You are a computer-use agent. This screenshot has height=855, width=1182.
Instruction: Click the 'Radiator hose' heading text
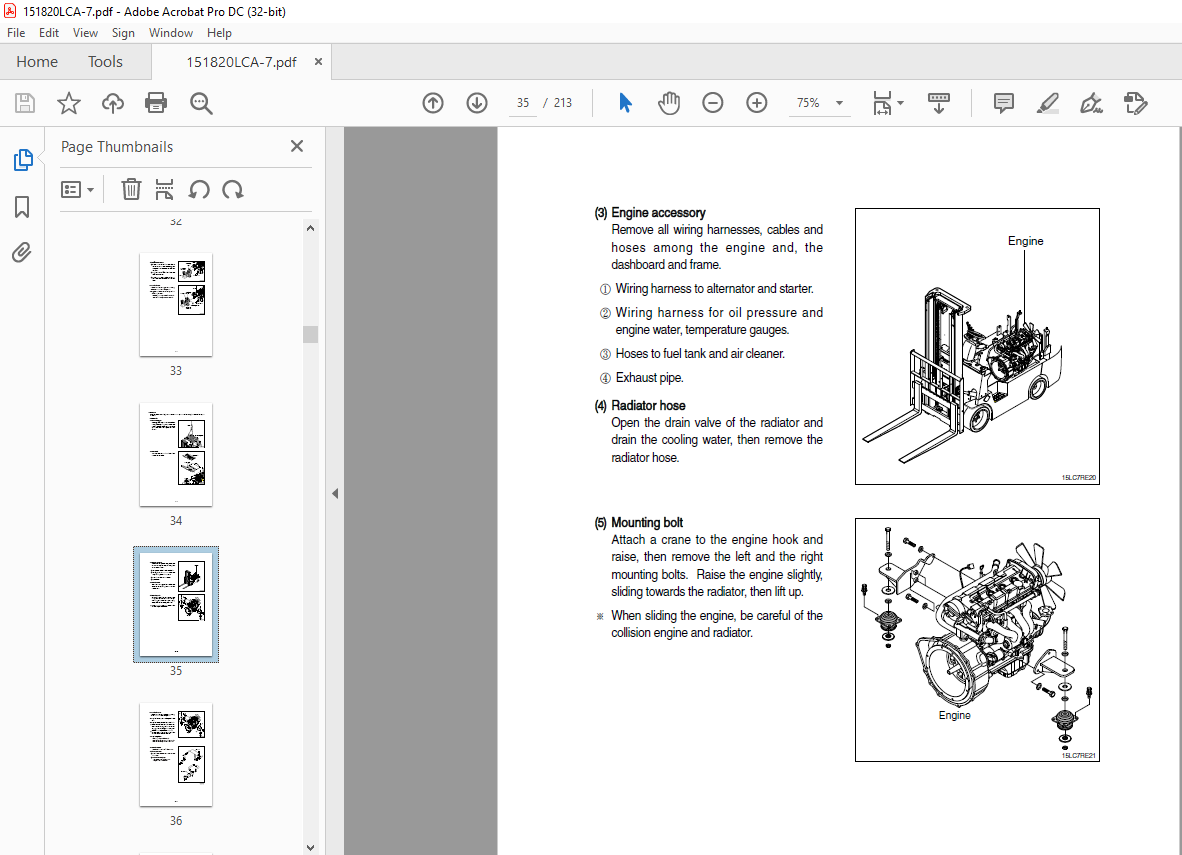click(648, 406)
